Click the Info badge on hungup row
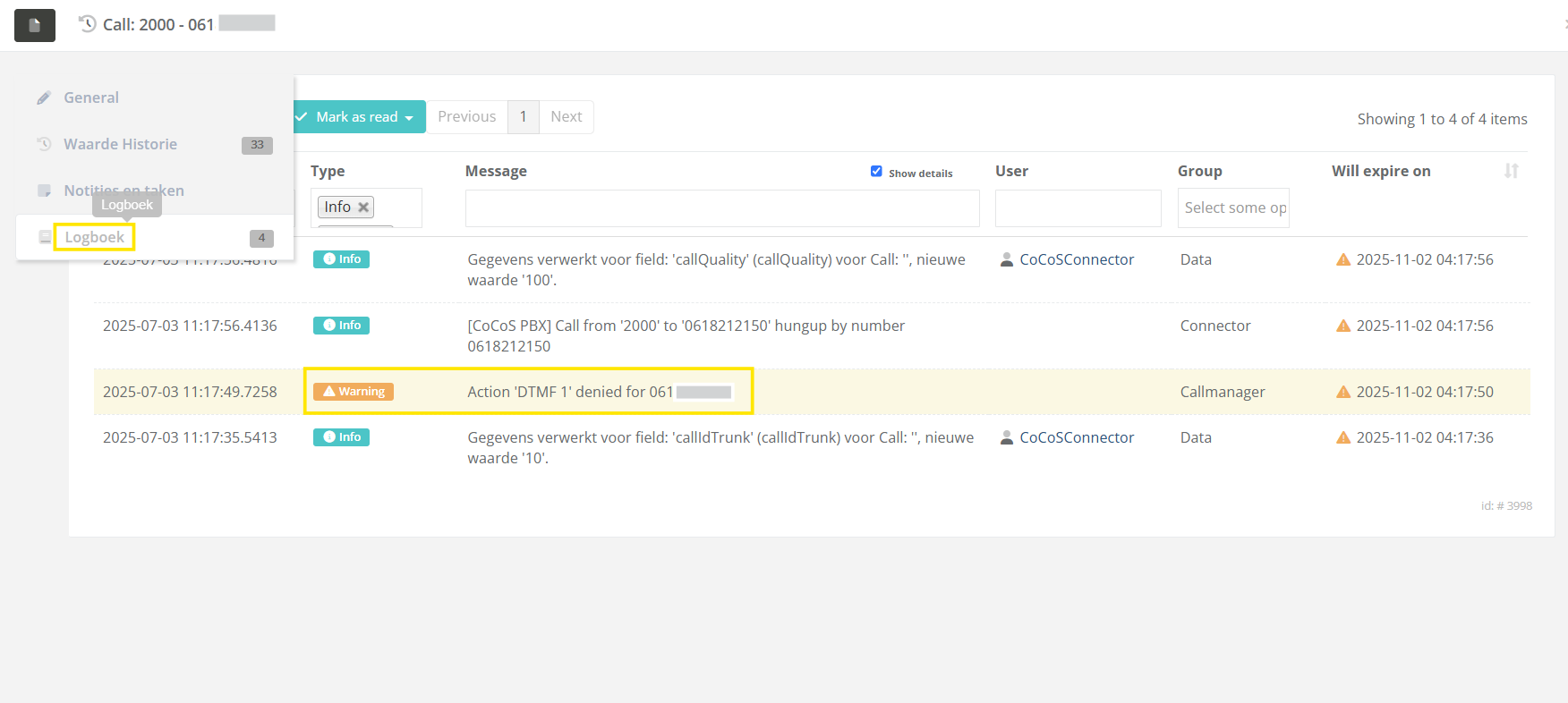The height and width of the screenshot is (703, 1568). (341, 326)
